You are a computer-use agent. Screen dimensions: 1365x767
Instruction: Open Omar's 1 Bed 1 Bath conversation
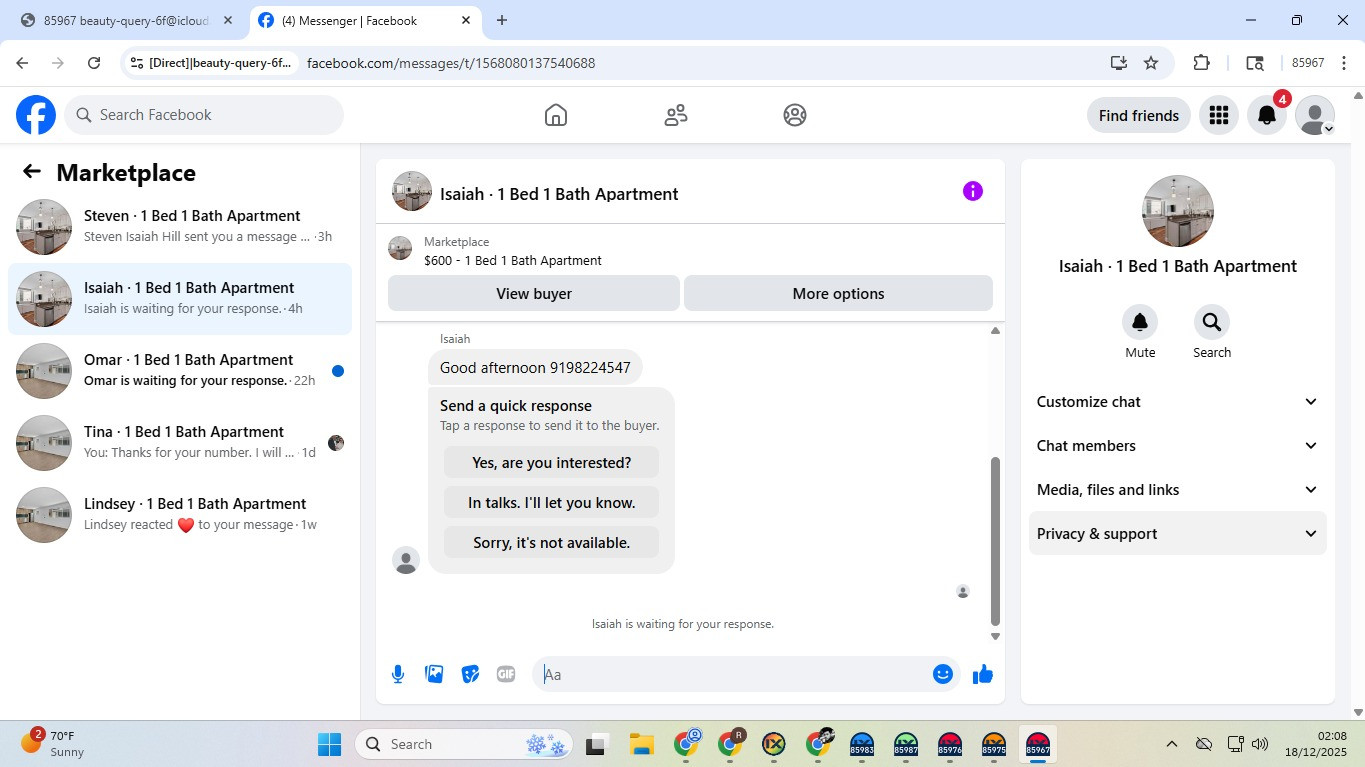pyautogui.click(x=180, y=371)
